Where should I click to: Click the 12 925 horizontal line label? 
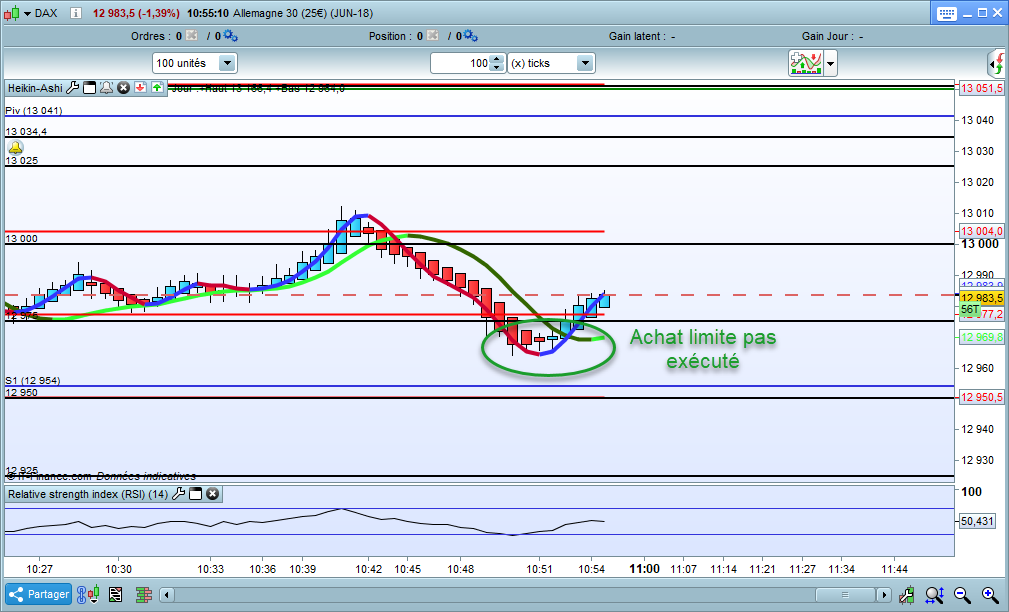(x=22, y=470)
